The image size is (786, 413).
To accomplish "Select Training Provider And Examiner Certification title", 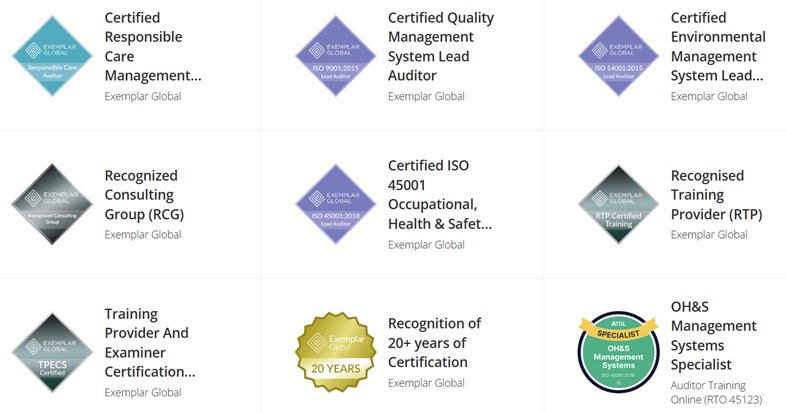I will click(149, 343).
